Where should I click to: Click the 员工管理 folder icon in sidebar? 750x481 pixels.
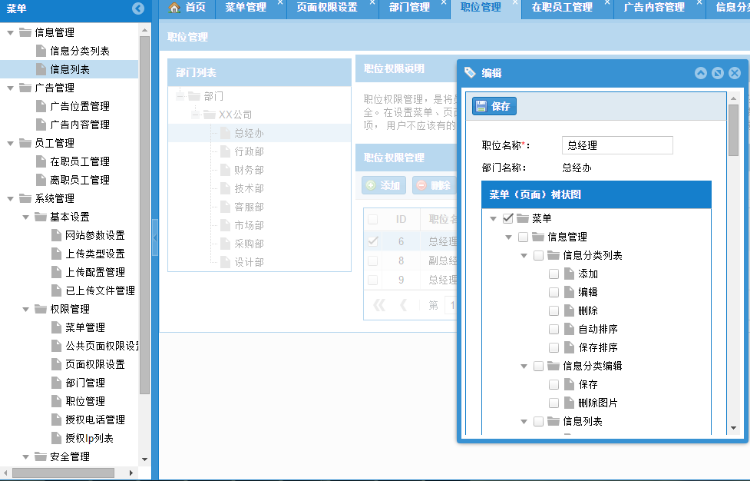25,143
